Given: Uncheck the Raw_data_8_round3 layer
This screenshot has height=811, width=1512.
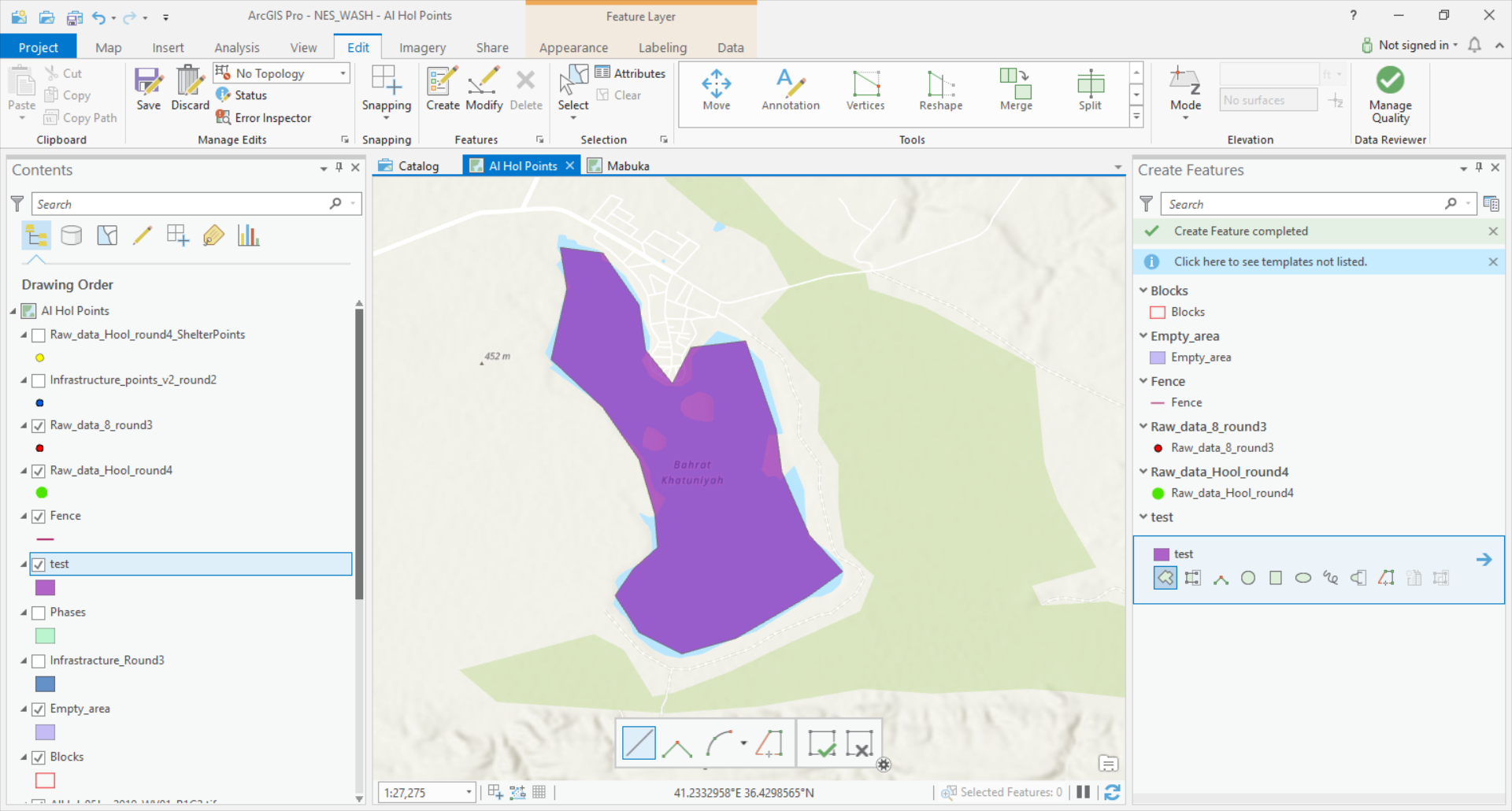Looking at the screenshot, I should [x=38, y=426].
